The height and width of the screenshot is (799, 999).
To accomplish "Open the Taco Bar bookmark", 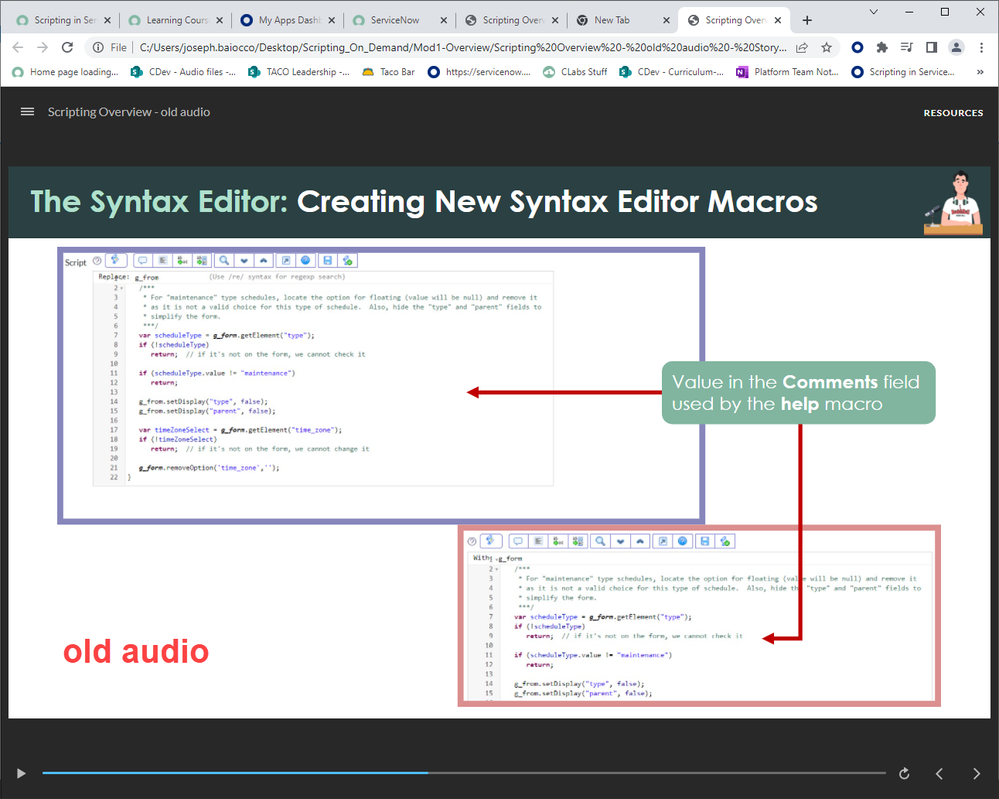I will click(x=388, y=72).
